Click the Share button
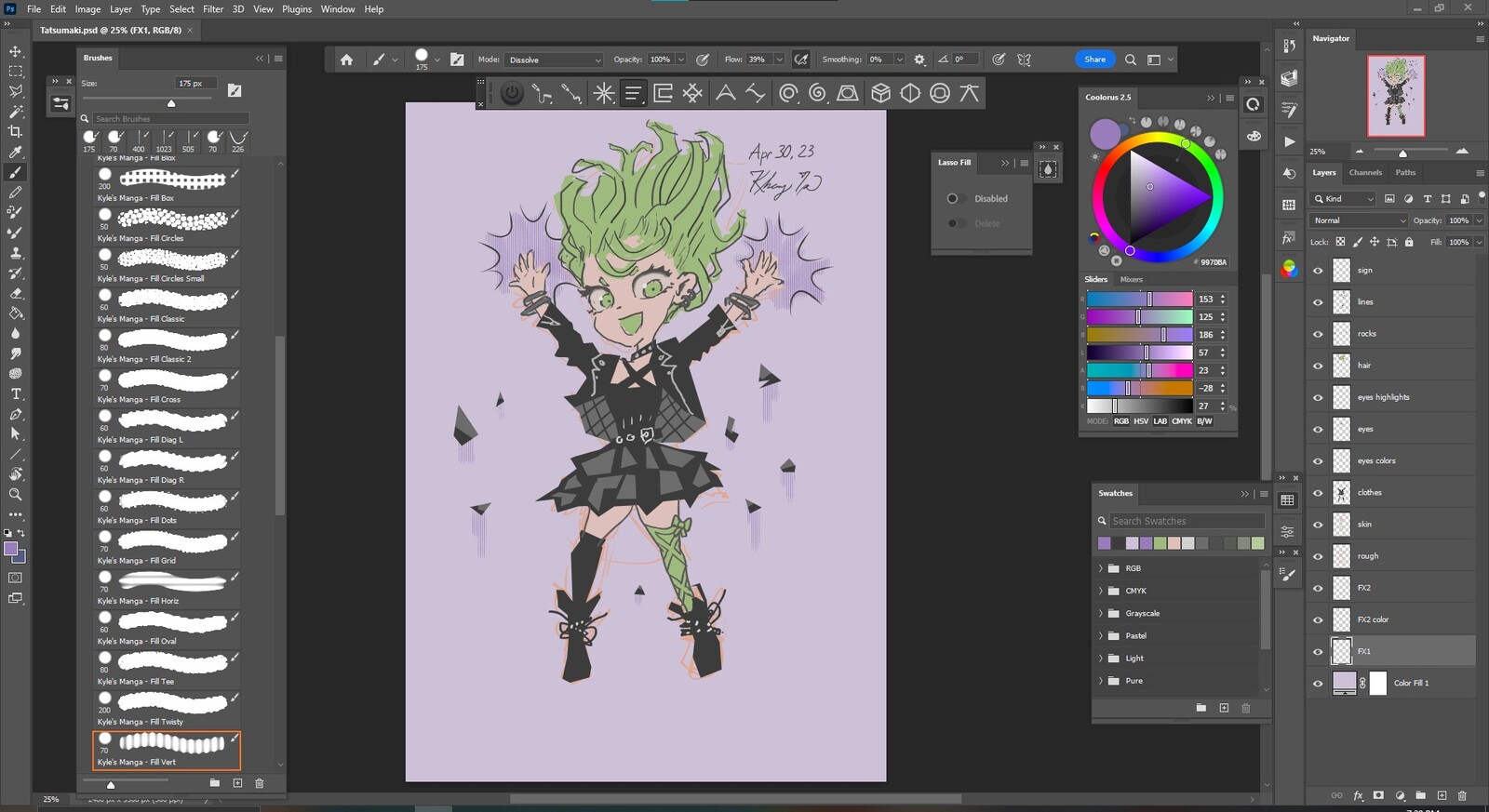Image resolution: width=1489 pixels, height=812 pixels. [x=1095, y=60]
